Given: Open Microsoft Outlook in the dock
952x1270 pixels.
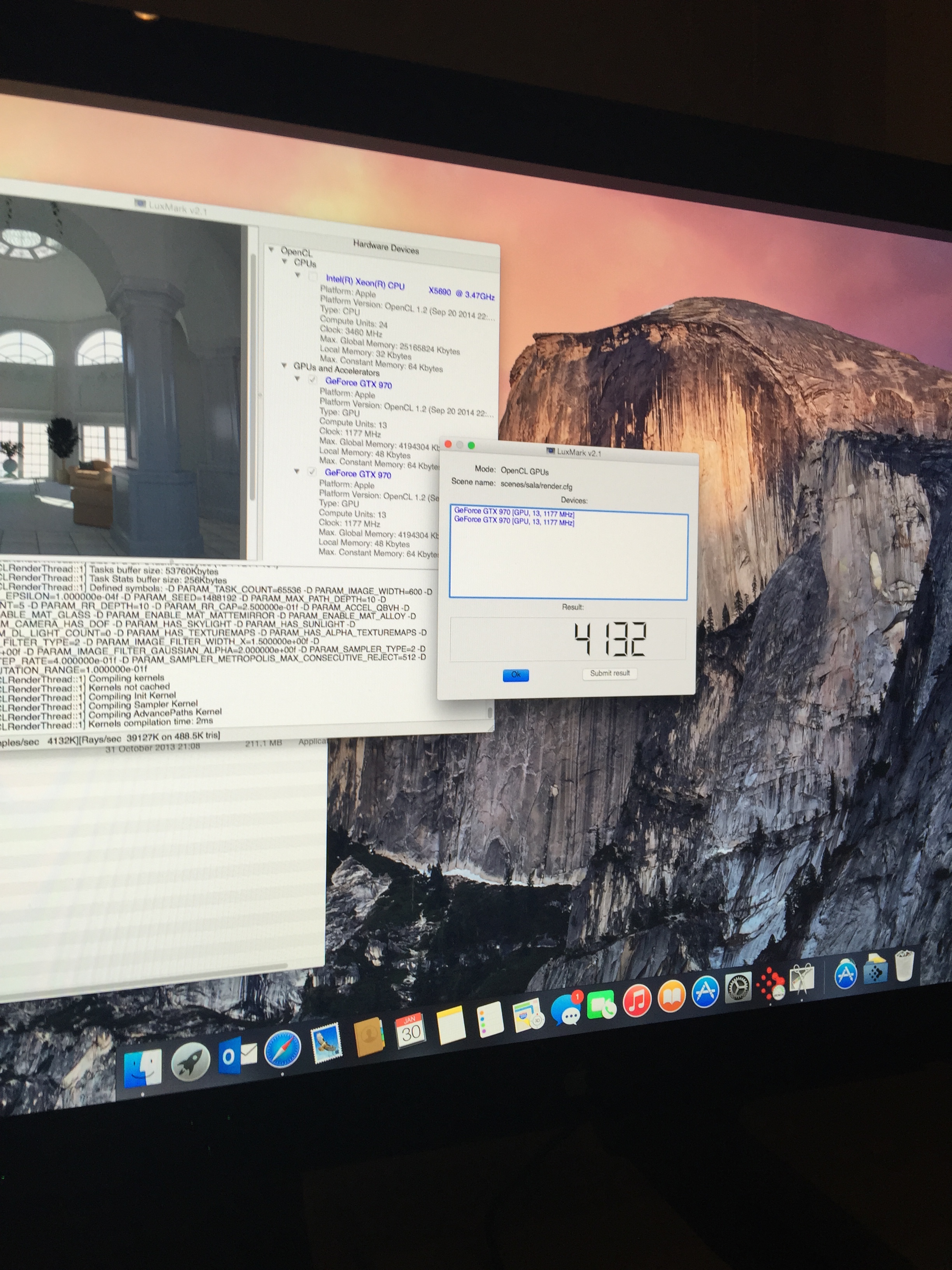Looking at the screenshot, I should point(236,1056).
